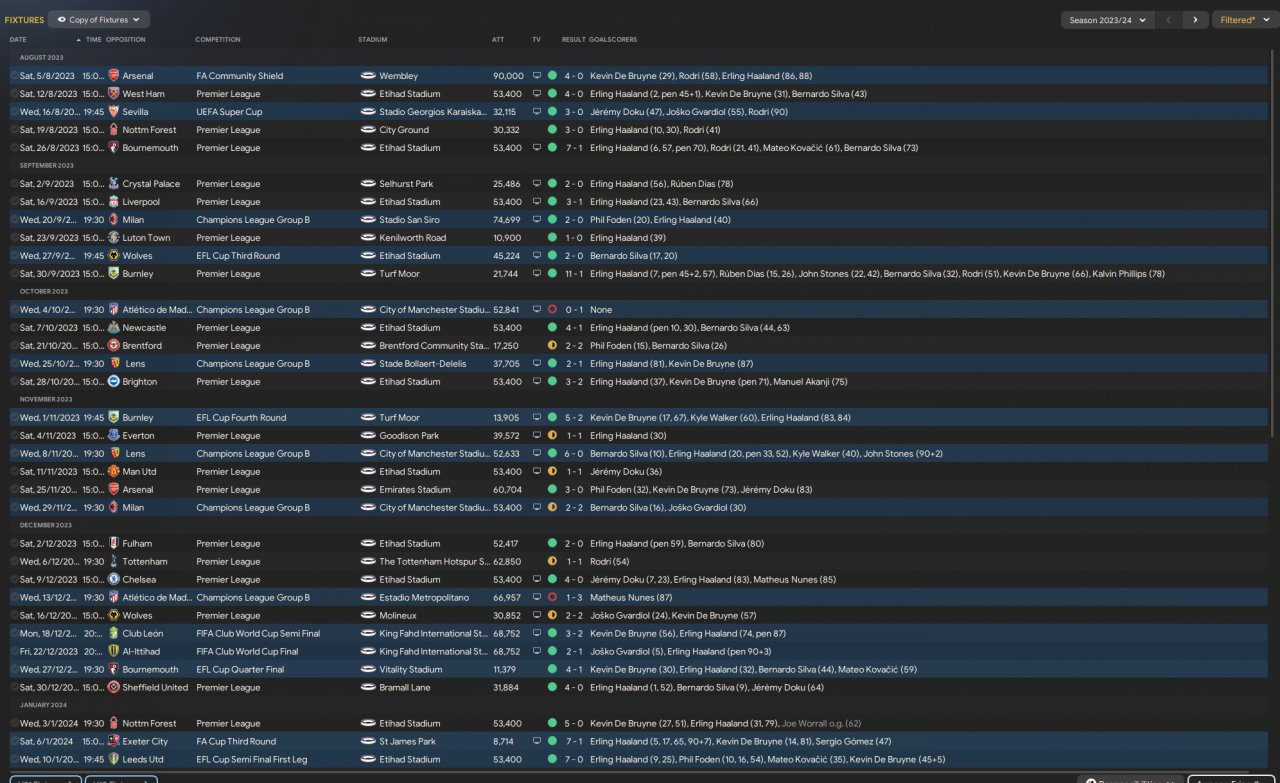Open the Copy of Fixtures view dropdown
Viewport: 1280px width, 783px height.
tap(99, 19)
